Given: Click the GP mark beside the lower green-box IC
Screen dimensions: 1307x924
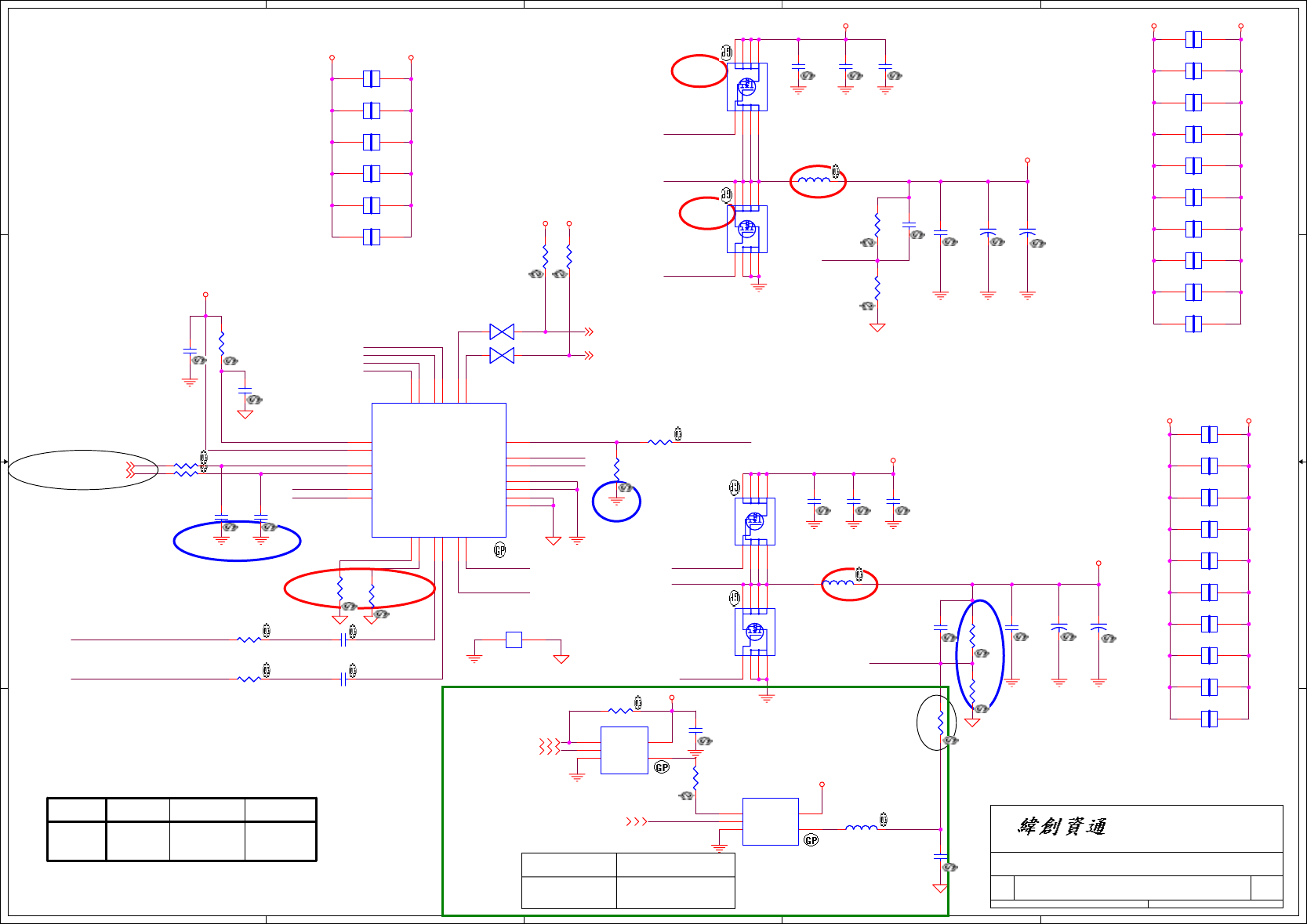Looking at the screenshot, I should 811,840.
